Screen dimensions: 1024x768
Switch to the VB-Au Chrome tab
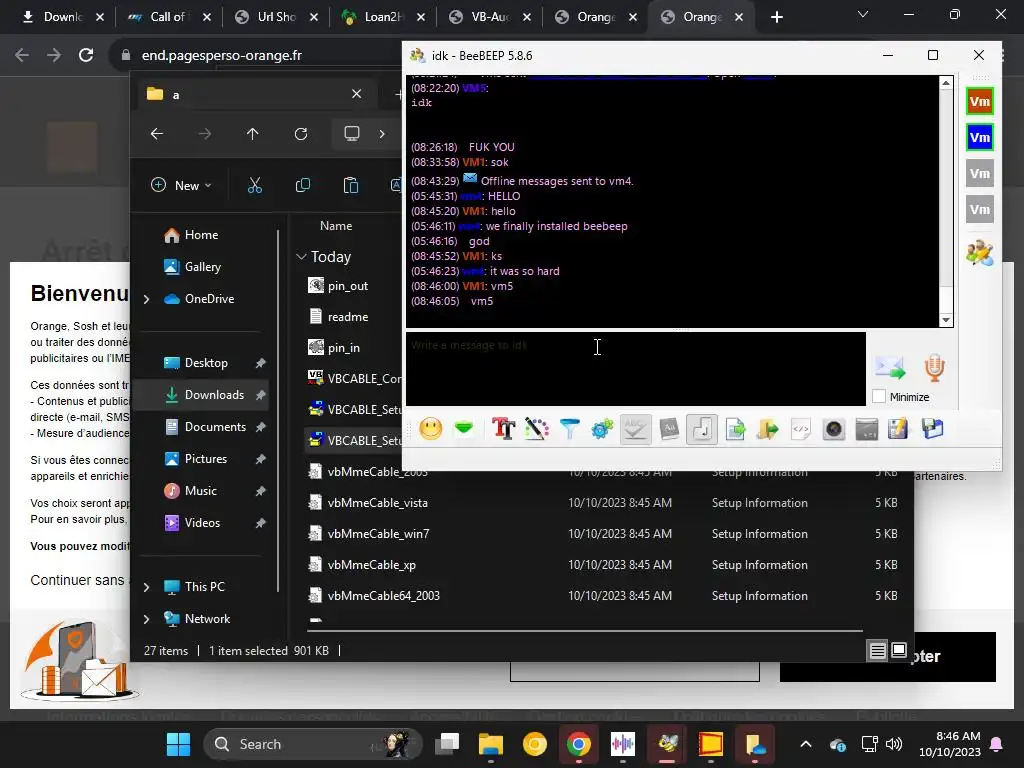tap(489, 17)
